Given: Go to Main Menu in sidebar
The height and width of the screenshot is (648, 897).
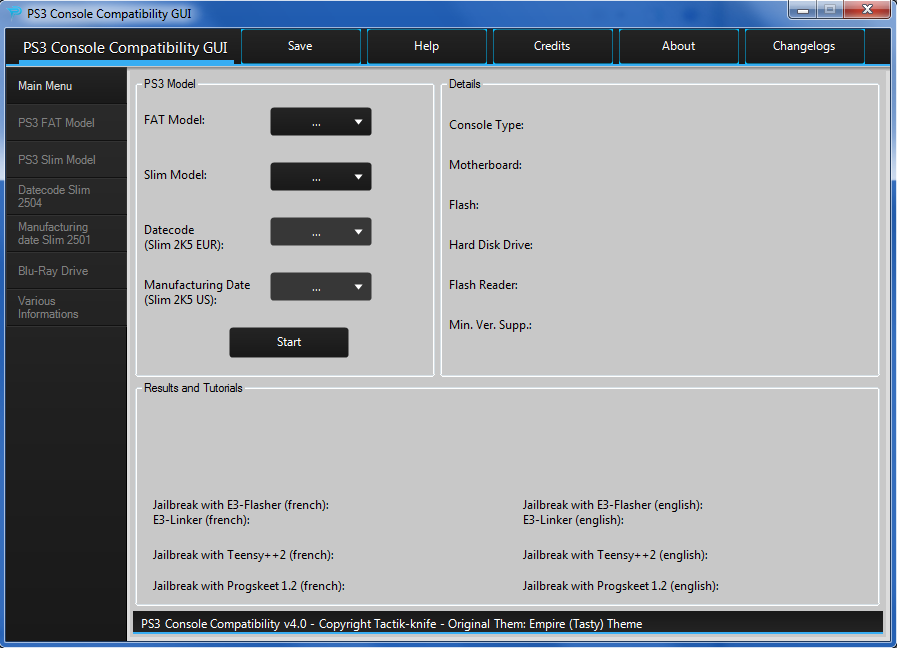Looking at the screenshot, I should (x=66, y=86).
